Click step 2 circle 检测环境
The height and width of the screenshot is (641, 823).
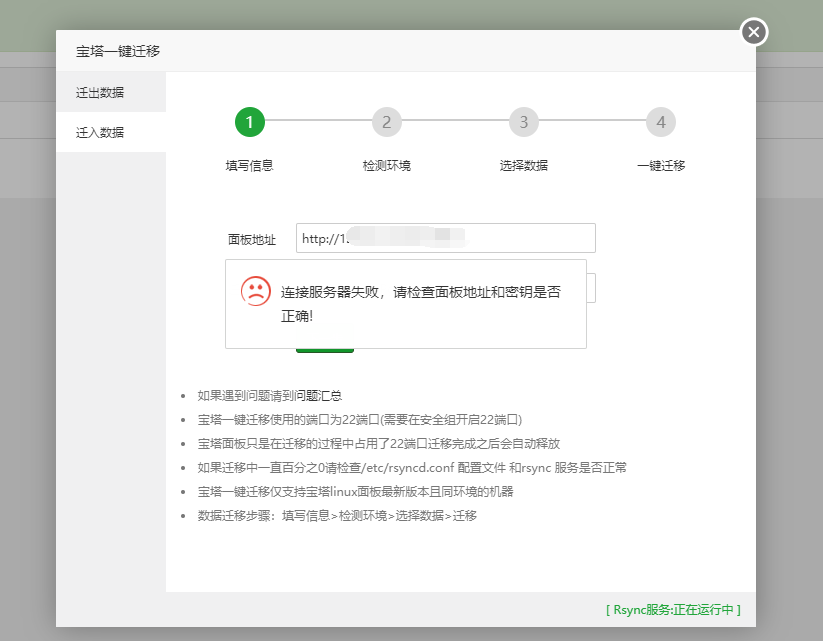click(387, 122)
